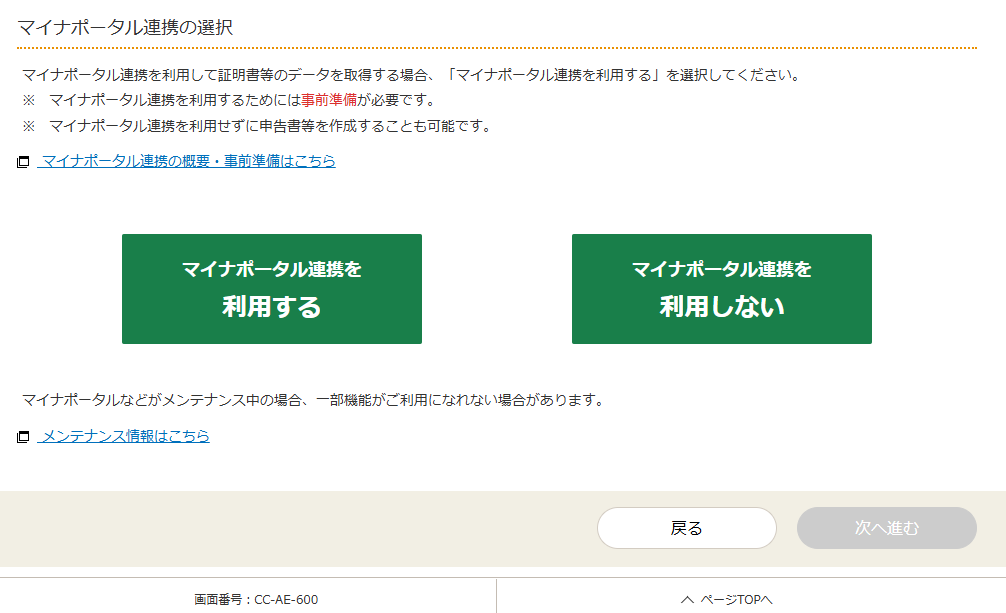The image size is (1006, 613).
Task: Click new-window icon beside メンテナンス情報 link
Action: (23, 437)
